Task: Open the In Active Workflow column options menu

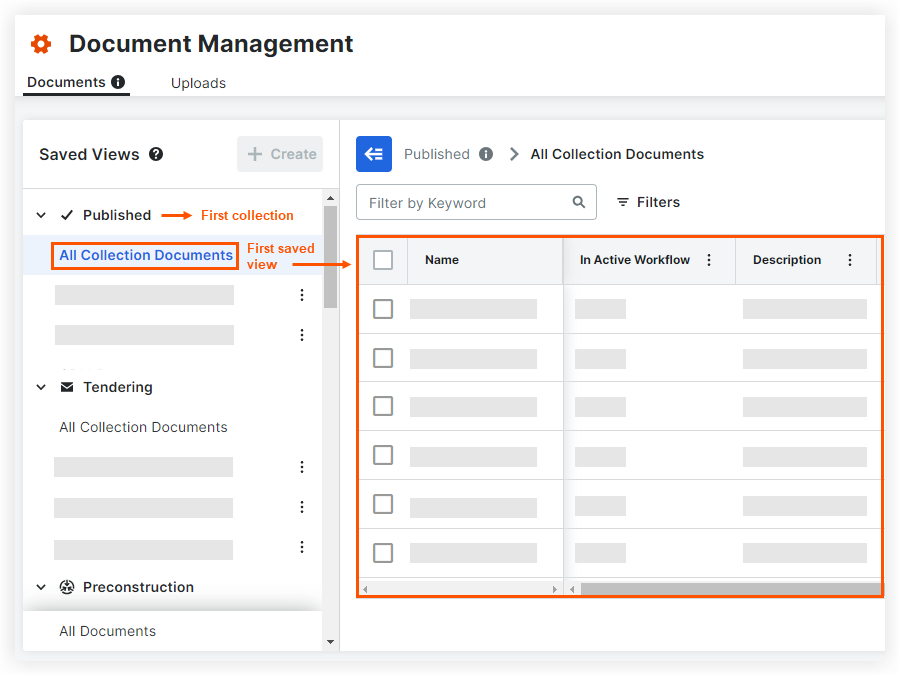Action: coord(709,260)
